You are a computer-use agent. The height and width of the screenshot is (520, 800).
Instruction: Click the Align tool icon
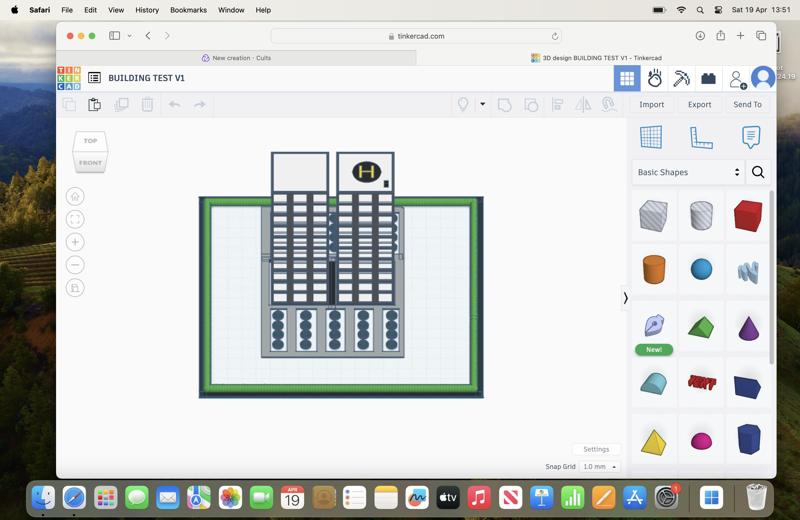(557, 105)
